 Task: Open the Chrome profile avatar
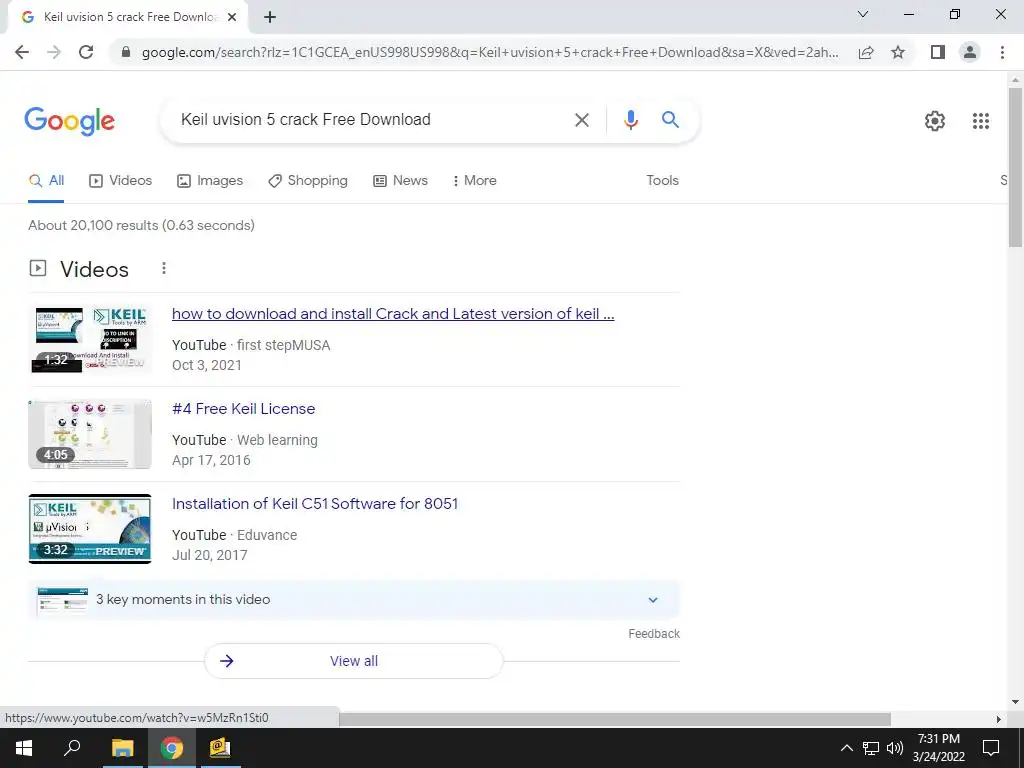click(x=970, y=52)
